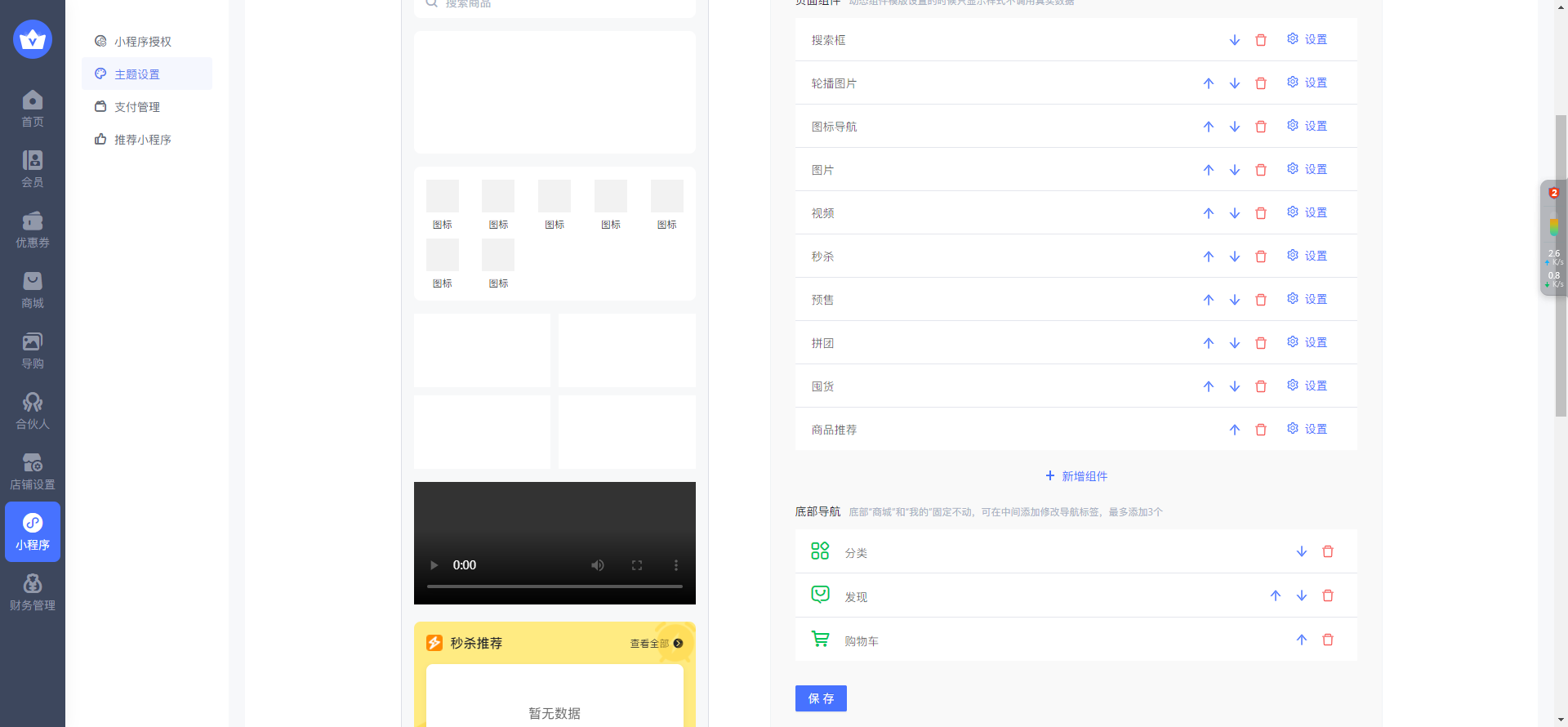Delete the 轮播图片 component
This screenshot has width=1568, height=727.
coord(1260,83)
